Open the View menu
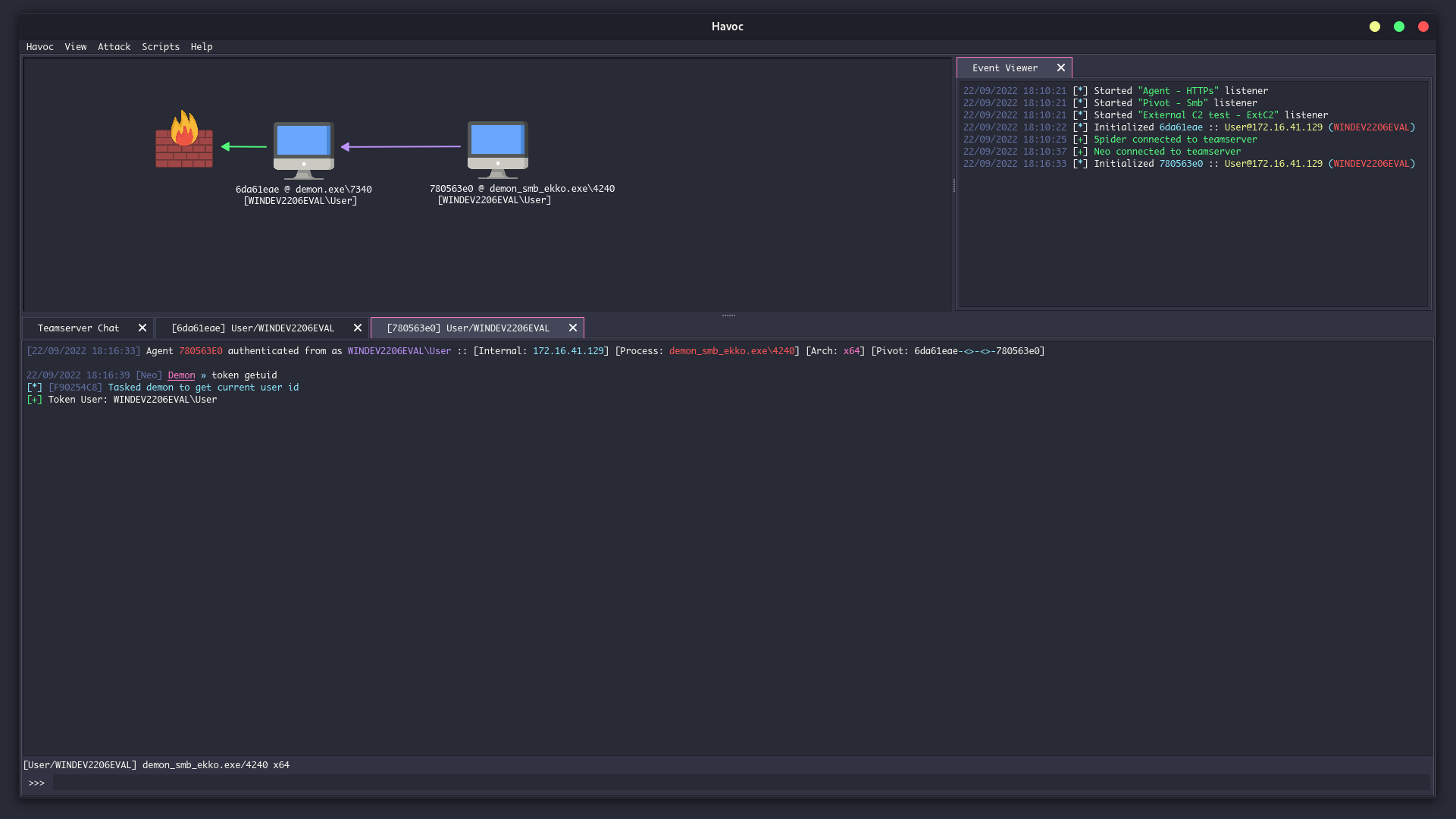This screenshot has height=819, width=1456. pyautogui.click(x=75, y=47)
